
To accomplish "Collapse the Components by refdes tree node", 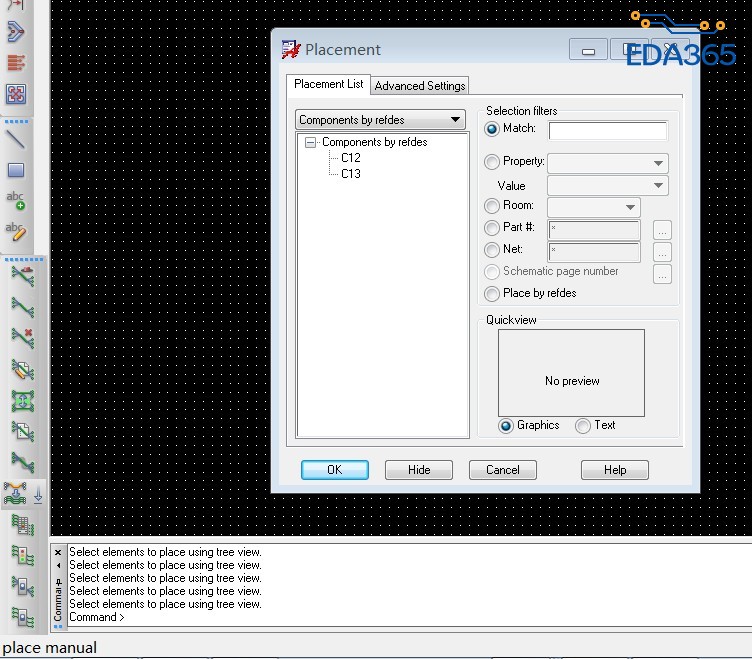I will [310, 142].
